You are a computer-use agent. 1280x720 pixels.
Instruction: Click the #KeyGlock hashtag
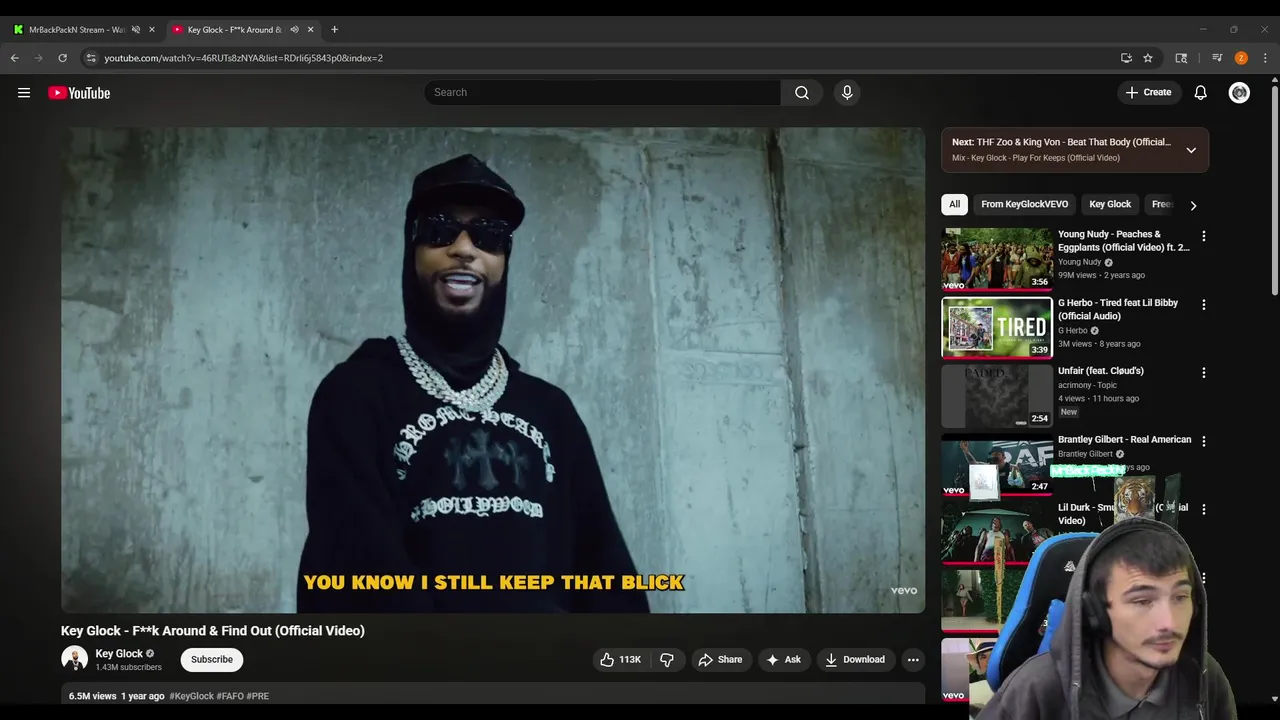(192, 696)
